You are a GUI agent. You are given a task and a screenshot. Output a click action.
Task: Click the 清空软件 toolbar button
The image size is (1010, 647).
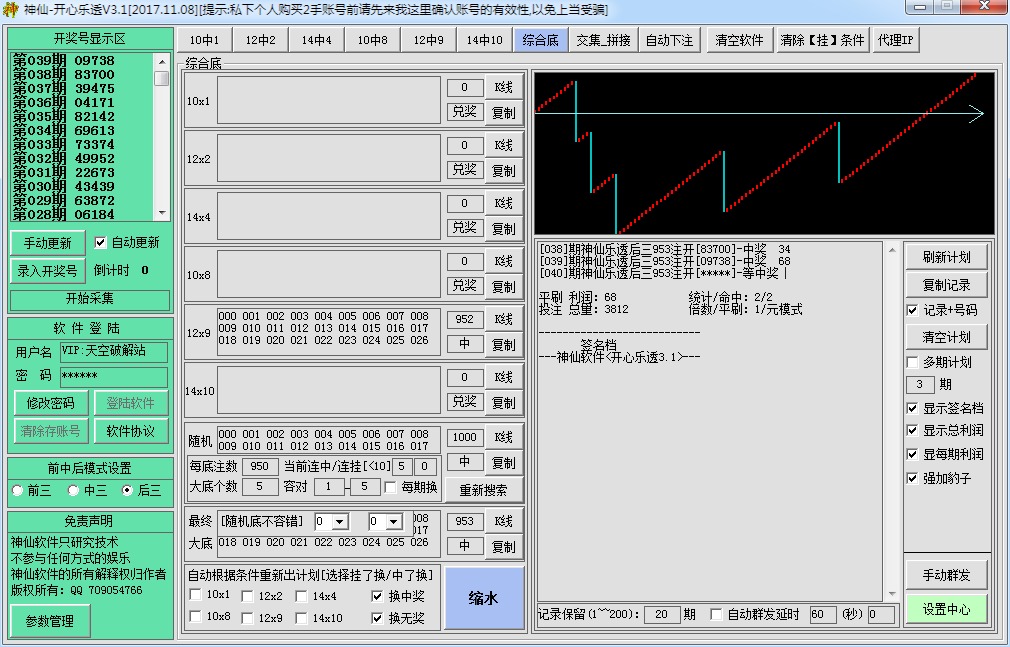click(x=738, y=41)
